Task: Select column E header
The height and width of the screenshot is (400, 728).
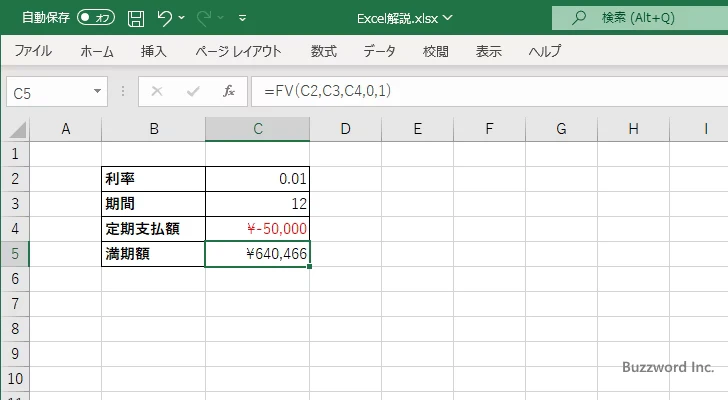Action: pyautogui.click(x=417, y=129)
